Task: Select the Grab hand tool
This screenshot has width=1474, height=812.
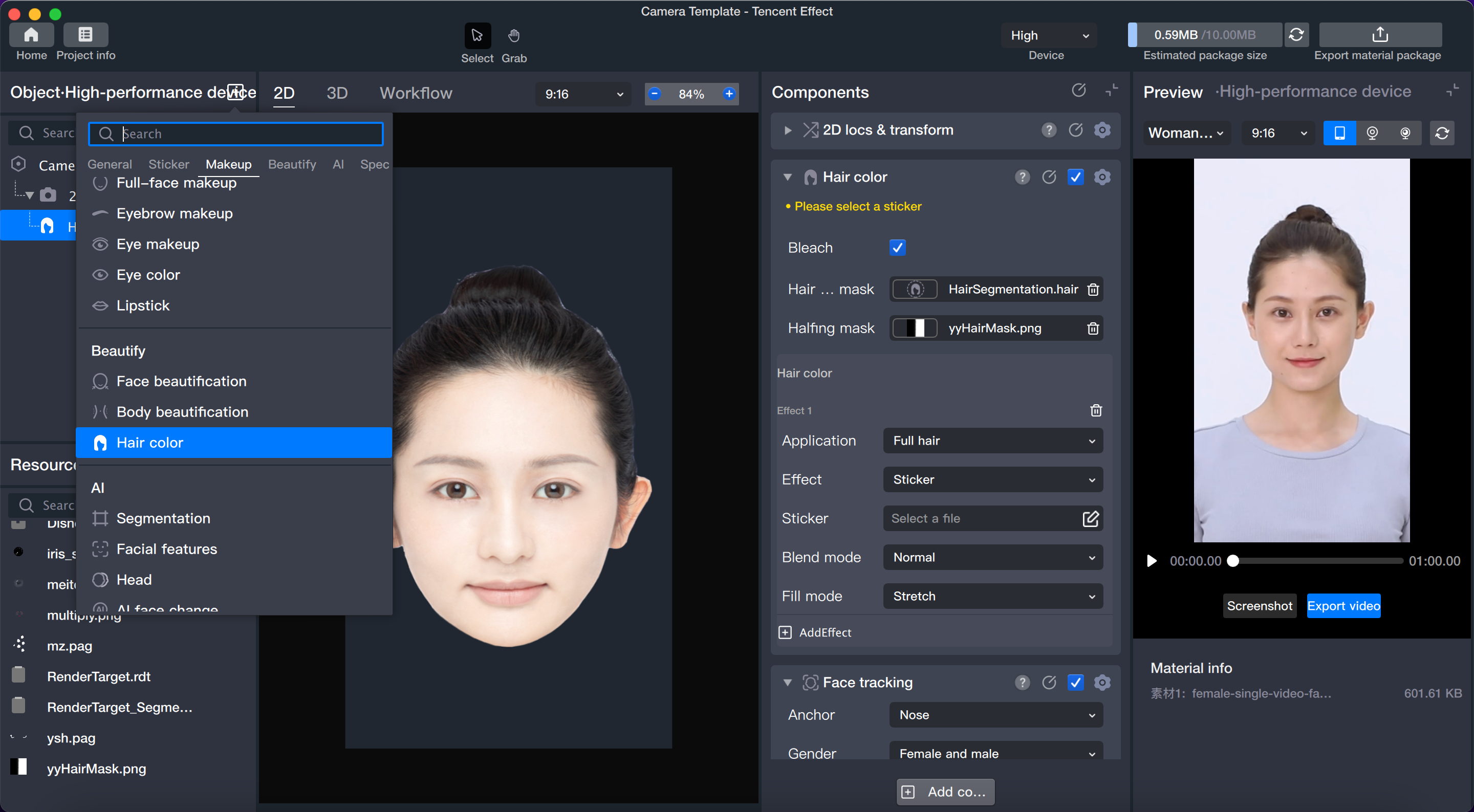Action: coord(513,36)
